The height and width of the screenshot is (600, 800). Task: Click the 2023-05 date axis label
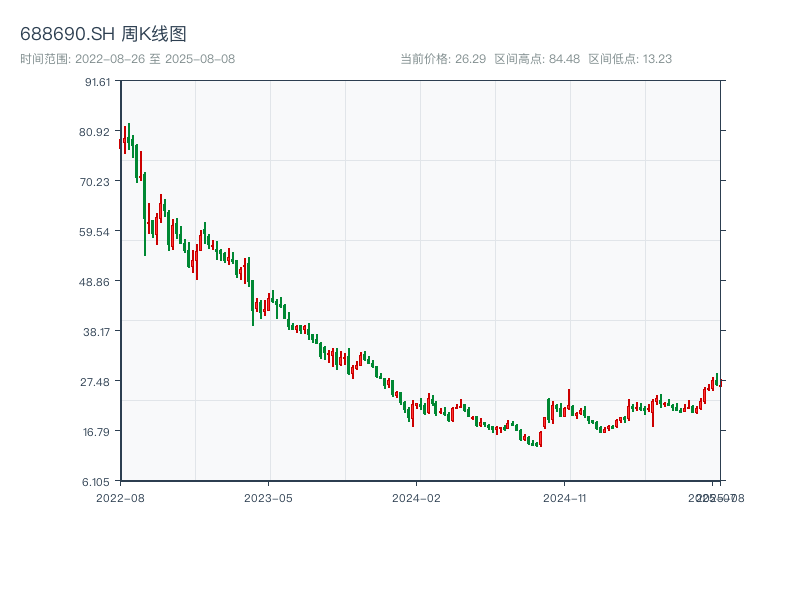point(268,497)
